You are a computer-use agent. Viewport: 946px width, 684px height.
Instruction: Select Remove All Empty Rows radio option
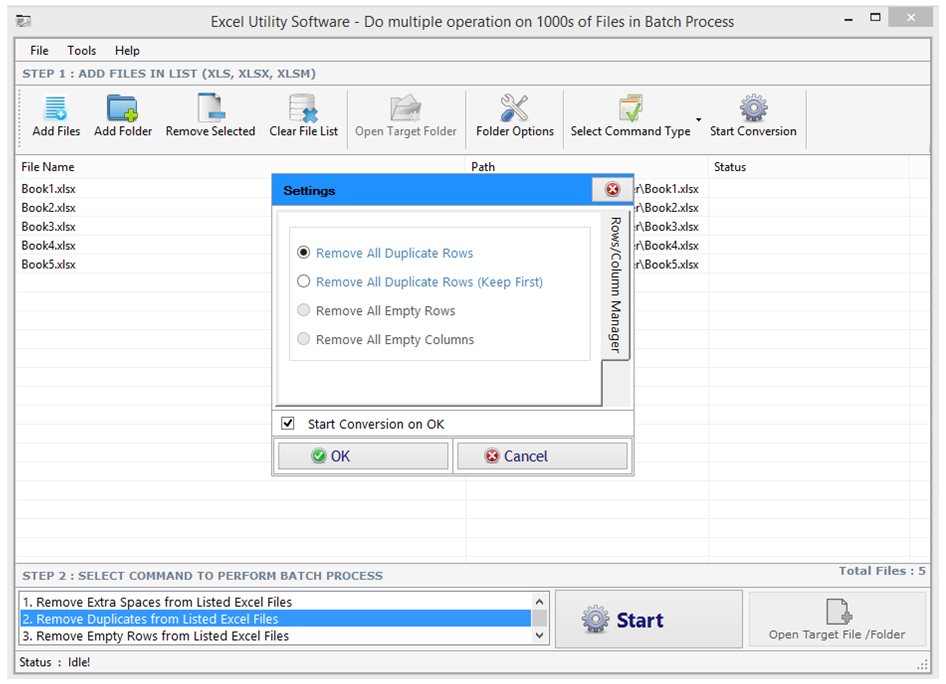(x=303, y=310)
